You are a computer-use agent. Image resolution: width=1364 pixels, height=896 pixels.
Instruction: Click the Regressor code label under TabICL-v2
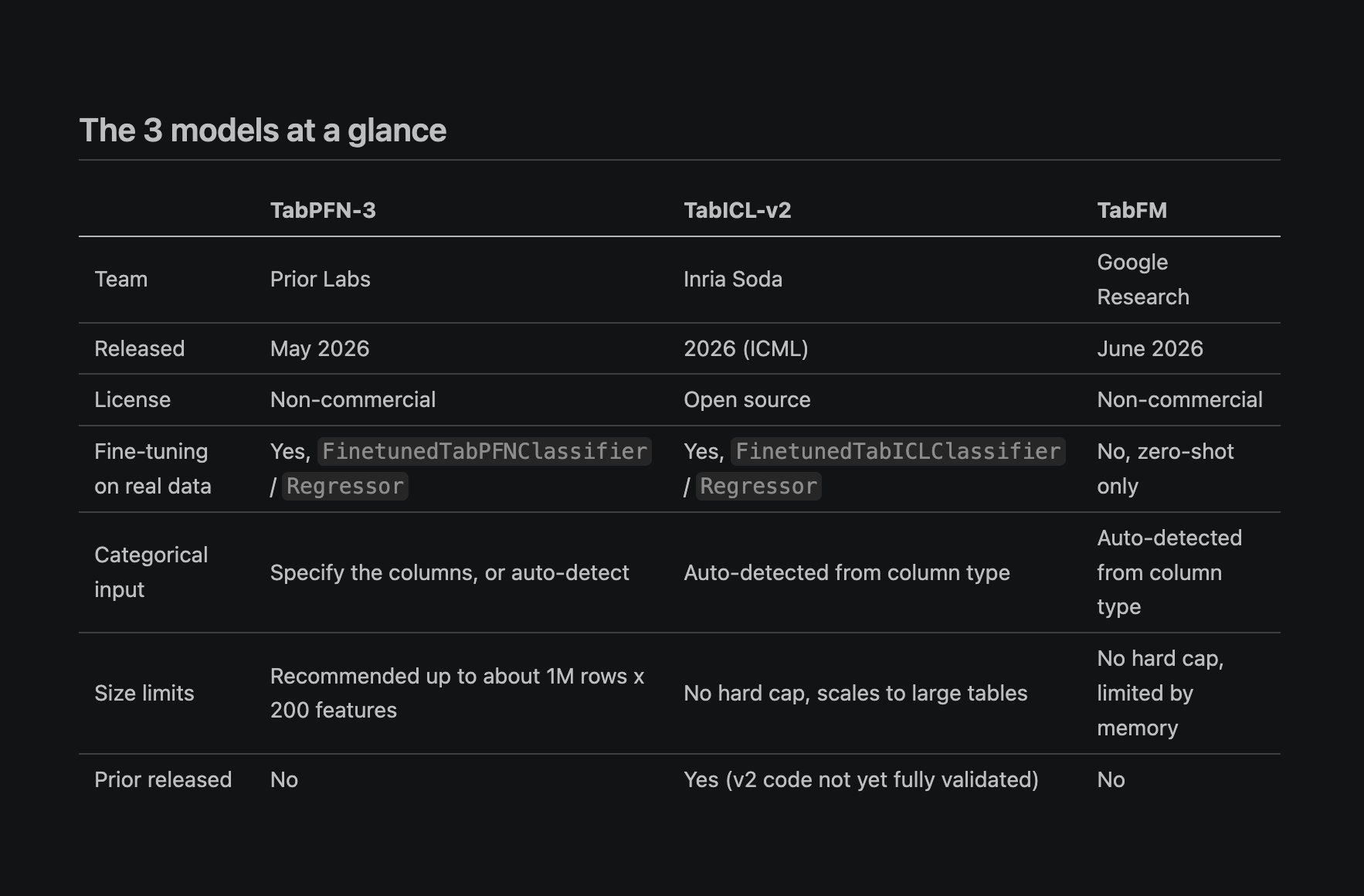pos(758,486)
